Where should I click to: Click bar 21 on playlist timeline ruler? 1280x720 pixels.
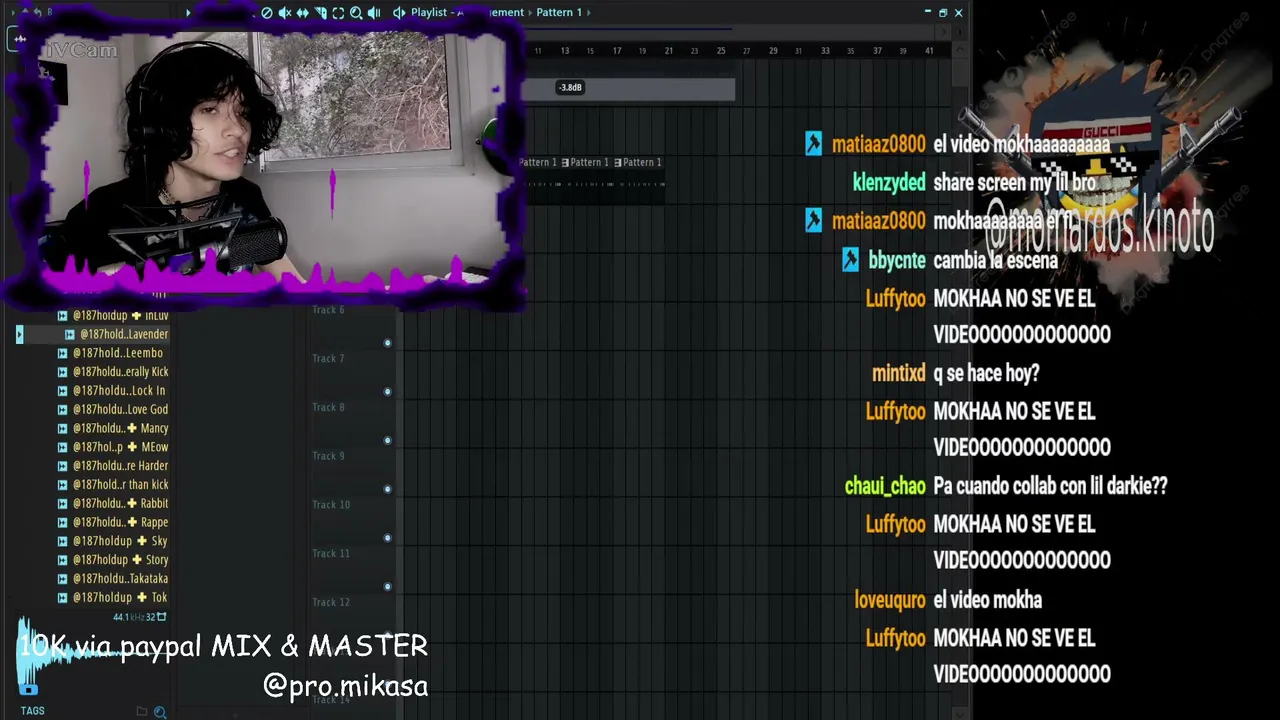[669, 51]
